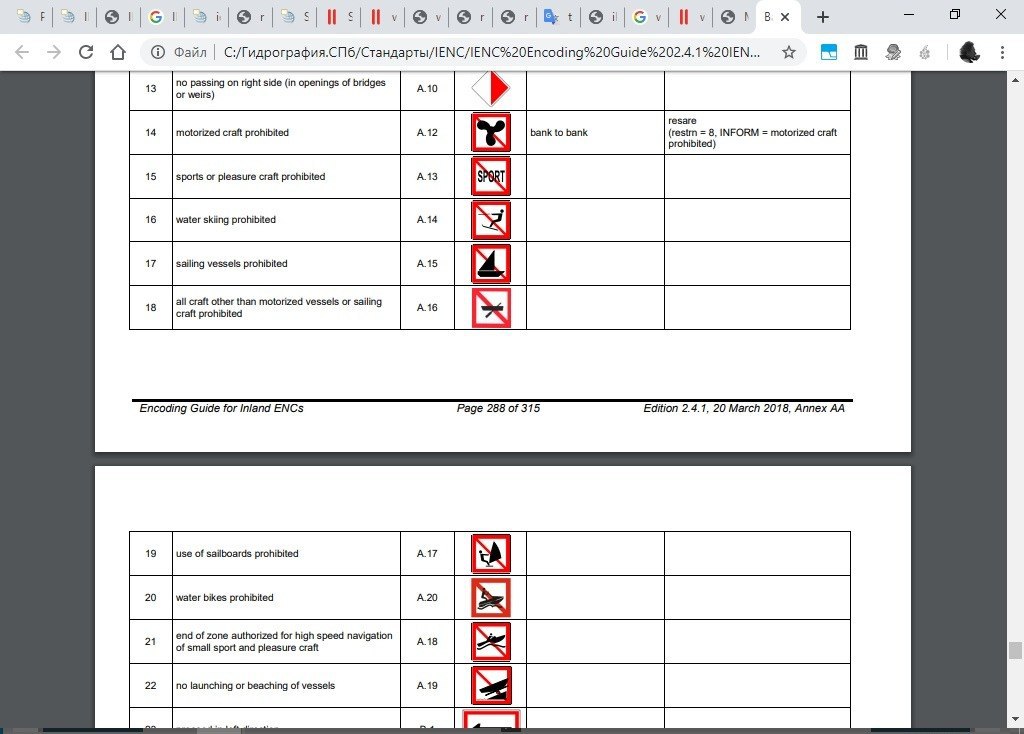This screenshot has width=1024, height=734.
Task: Click the sailing vessels prohibited sign
Action: [x=490, y=264]
